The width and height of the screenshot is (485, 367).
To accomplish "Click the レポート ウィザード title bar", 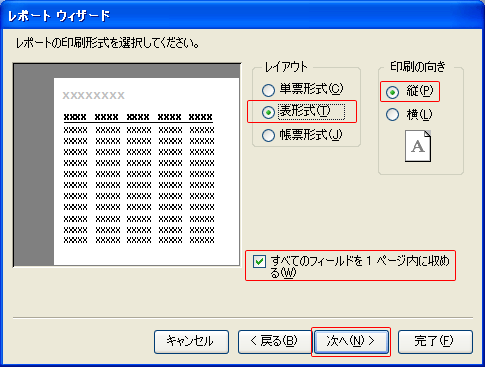I will pyautogui.click(x=242, y=15).
